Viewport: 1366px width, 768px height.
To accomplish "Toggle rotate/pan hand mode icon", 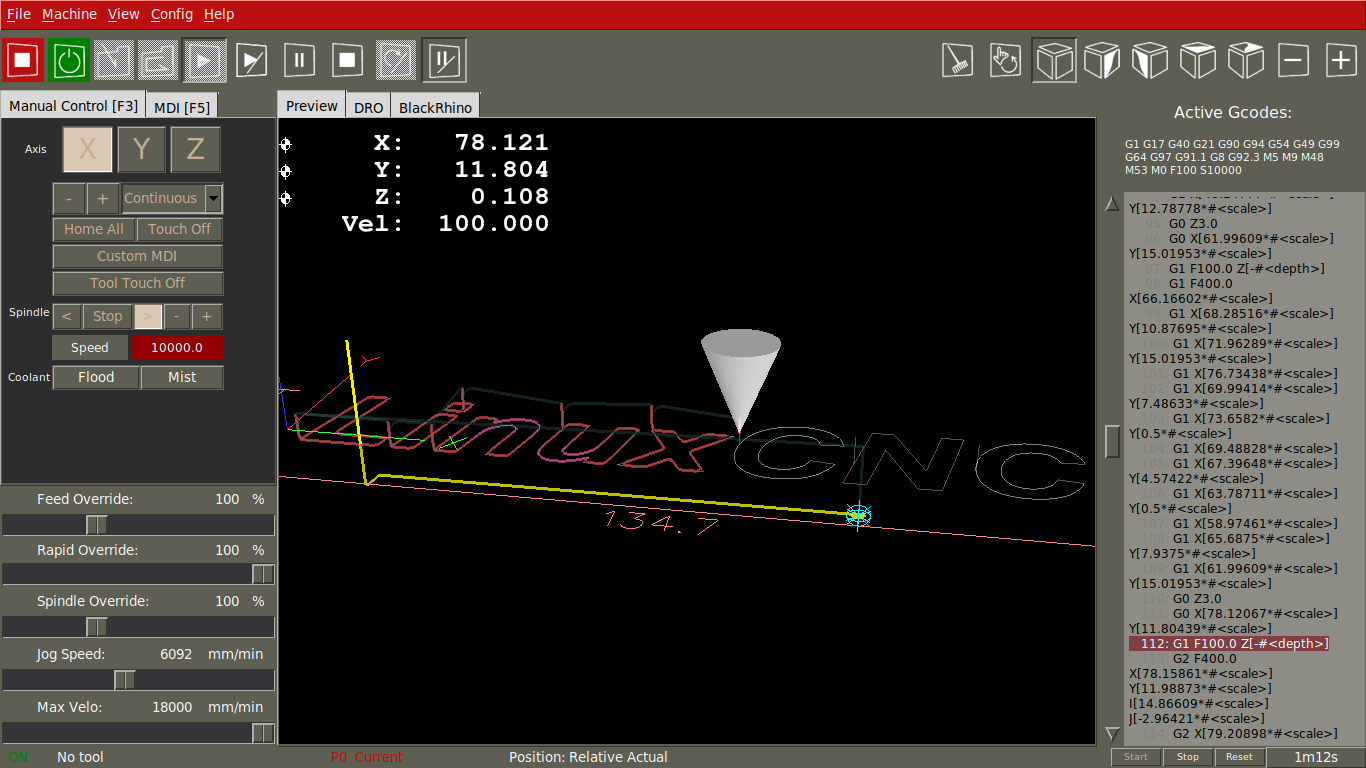I will [1005, 61].
